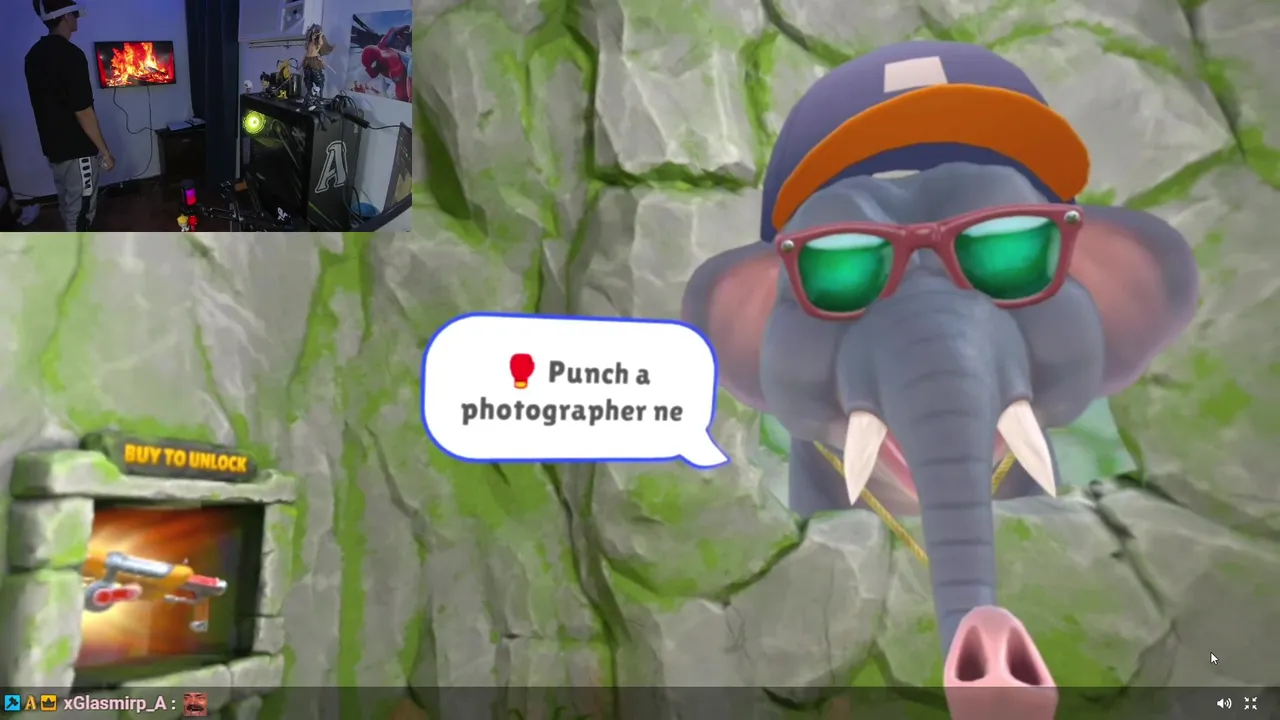
Task: Click the elephant's green sunglasses
Action: coord(928,259)
